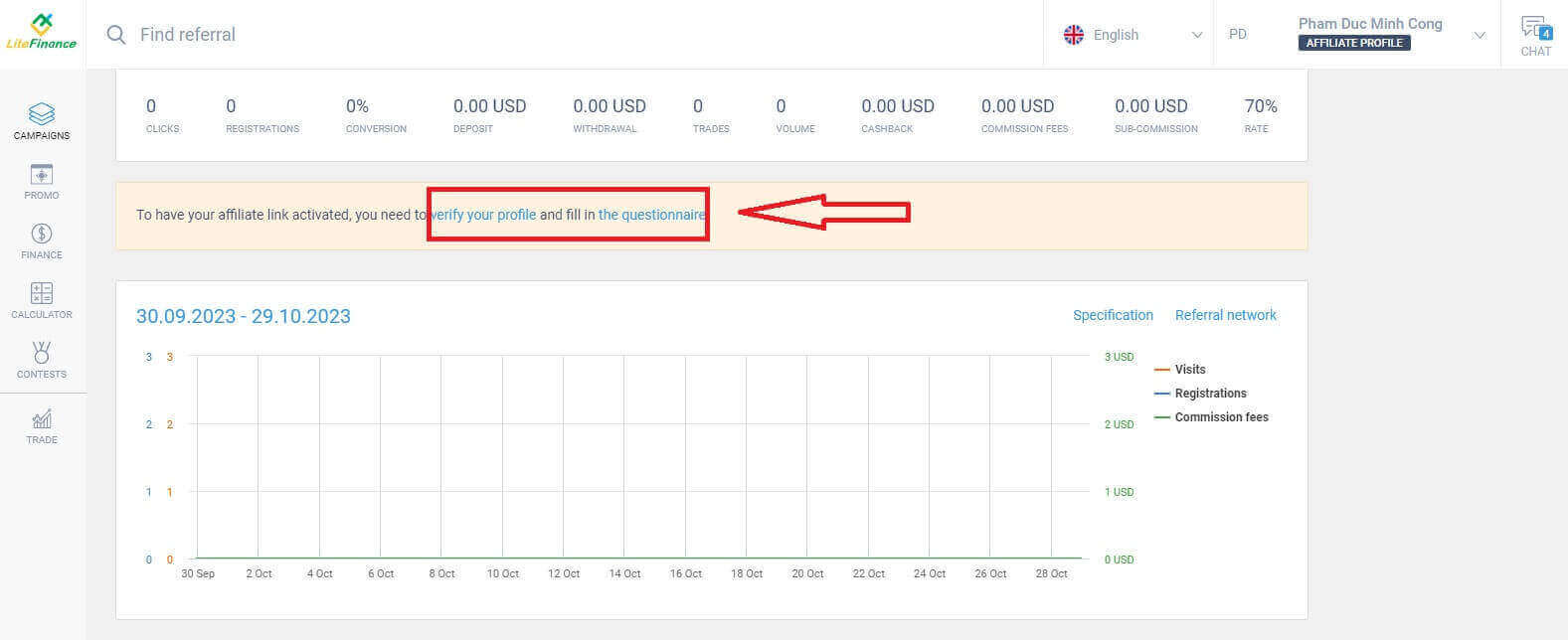This screenshot has width=1568, height=640.
Task: Toggle the Commission fees legend series
Action: click(x=1220, y=417)
